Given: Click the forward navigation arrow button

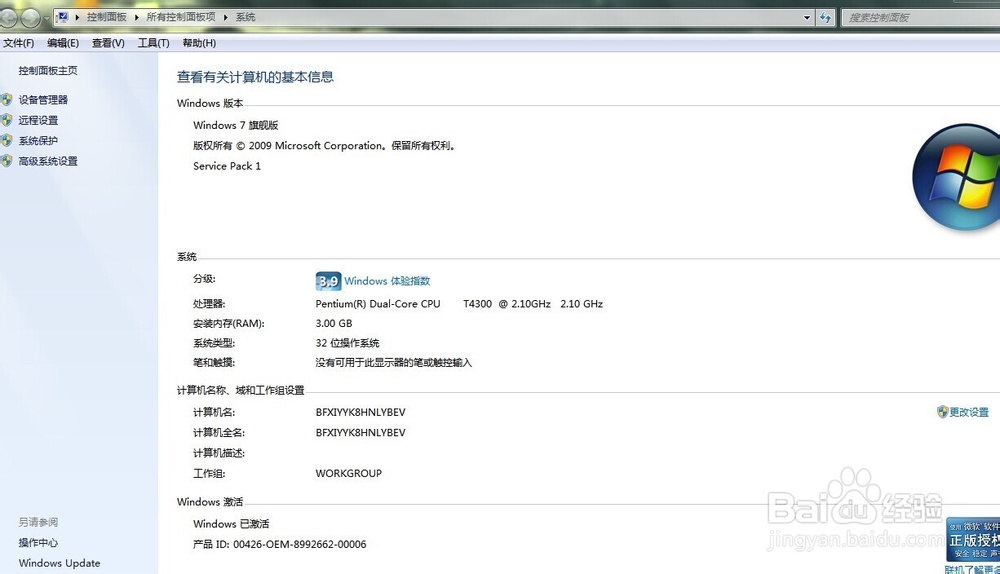Looking at the screenshot, I should coord(31,18).
